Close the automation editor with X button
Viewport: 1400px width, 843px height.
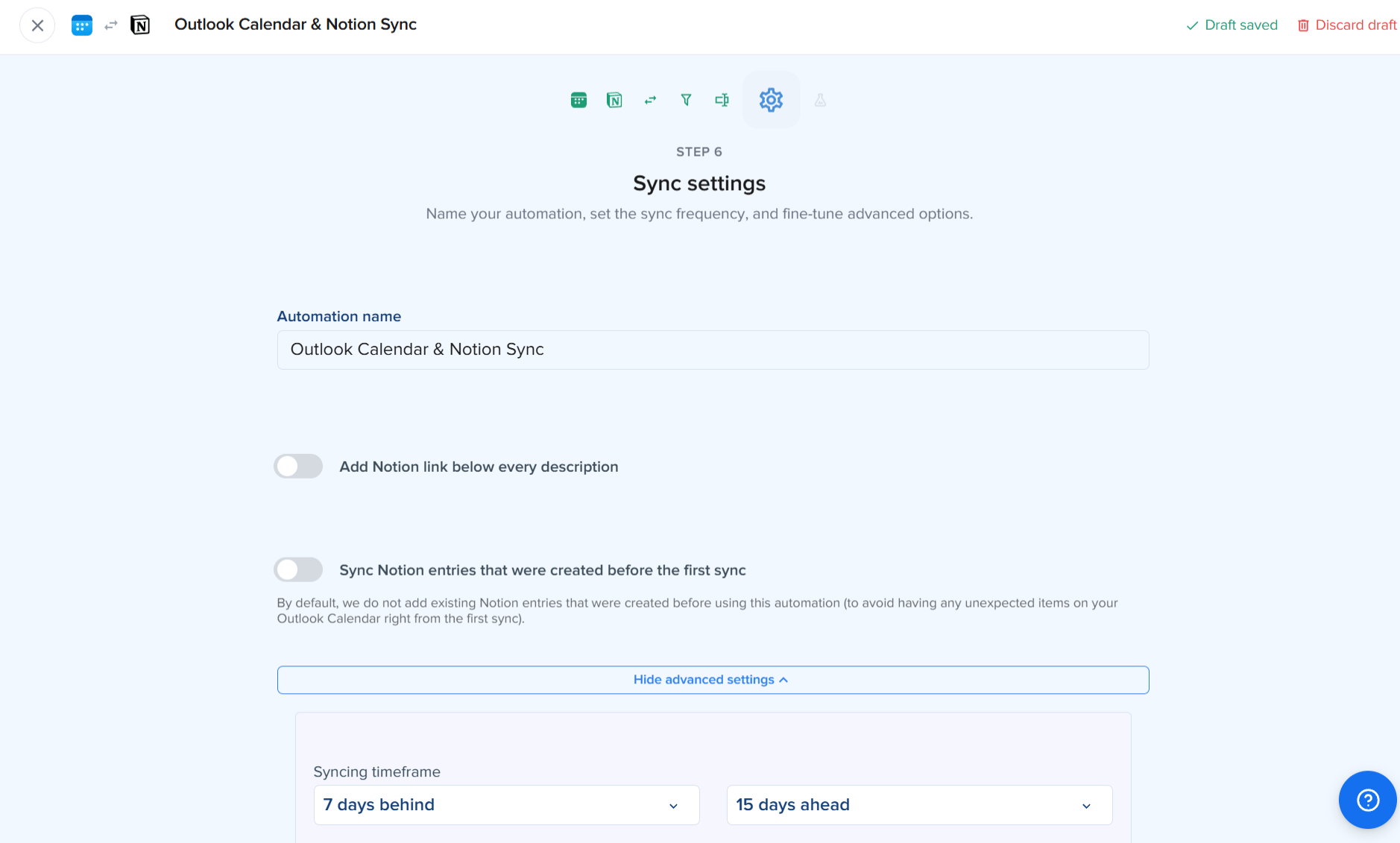(x=37, y=25)
